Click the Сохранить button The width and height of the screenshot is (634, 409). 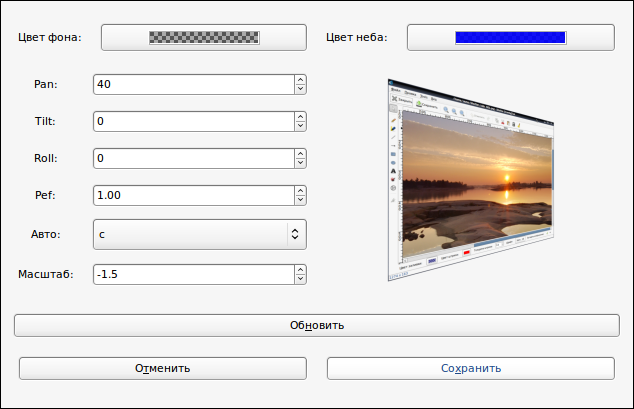[x=471, y=368]
